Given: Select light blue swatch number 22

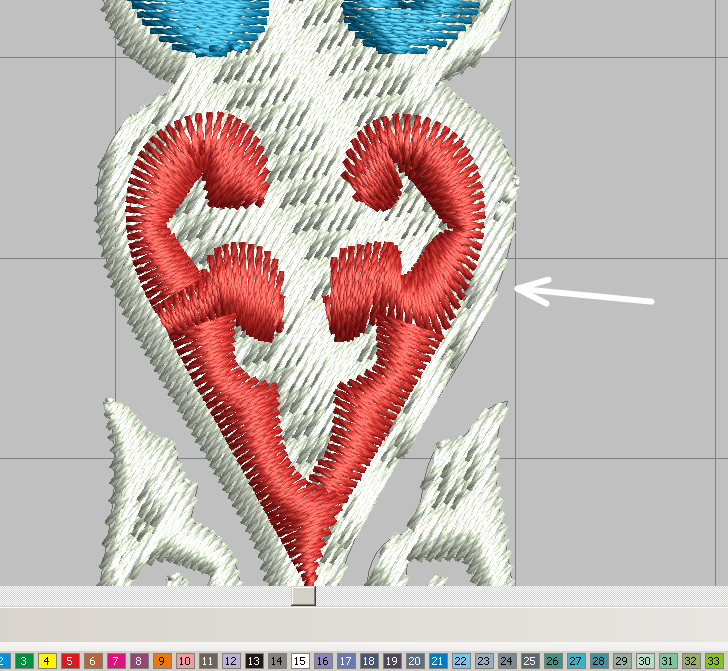Looking at the screenshot, I should click(x=461, y=661).
